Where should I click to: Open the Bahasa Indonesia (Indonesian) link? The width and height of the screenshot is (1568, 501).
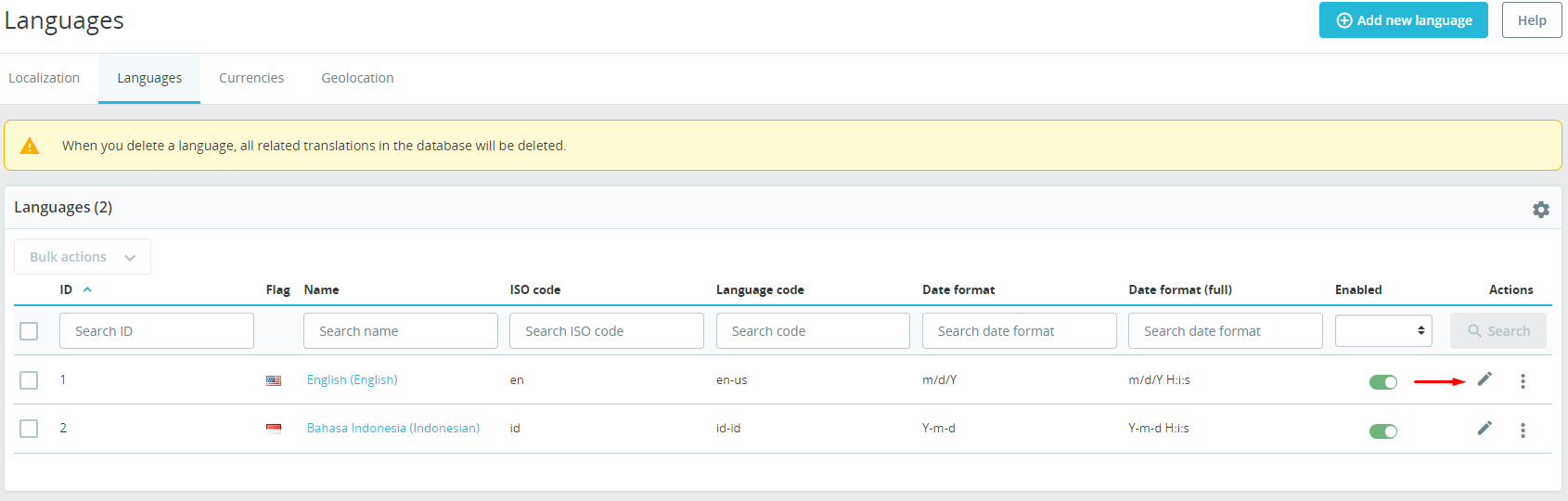click(392, 429)
